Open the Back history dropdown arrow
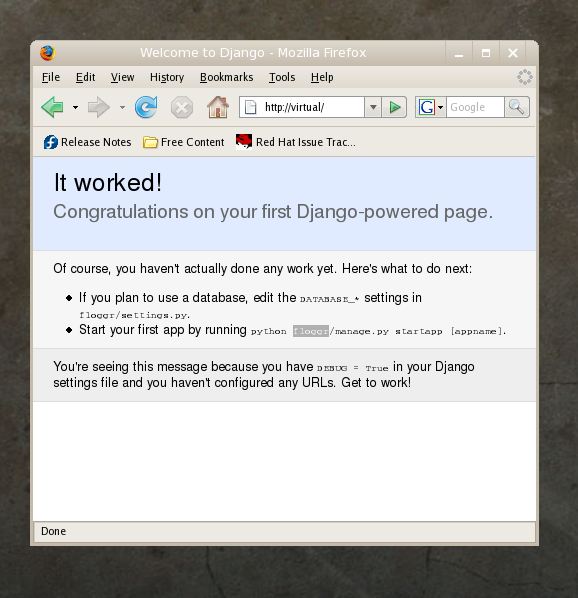This screenshot has width=578, height=598. click(75, 108)
